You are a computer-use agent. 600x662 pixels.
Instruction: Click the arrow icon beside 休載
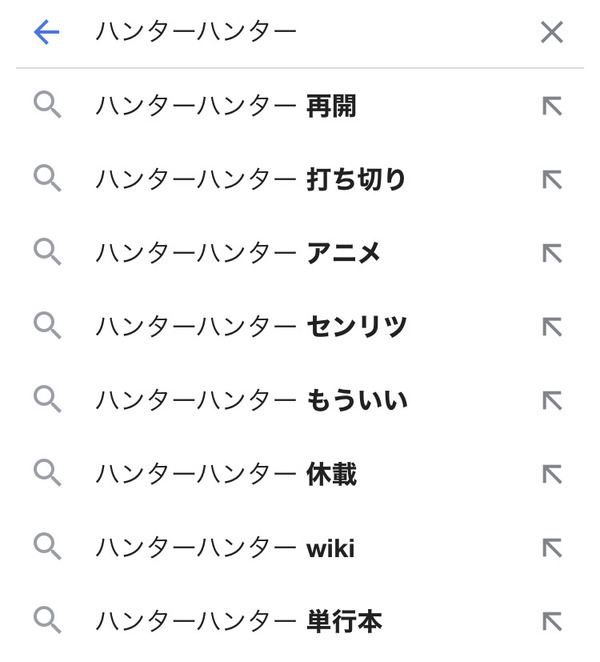point(551,475)
